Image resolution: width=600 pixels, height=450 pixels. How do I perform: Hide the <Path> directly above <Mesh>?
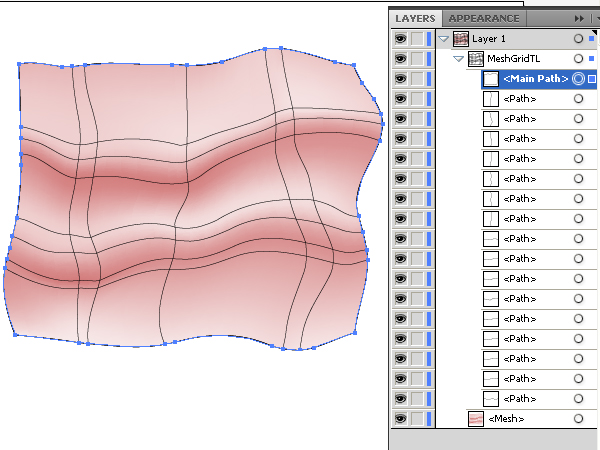[401, 398]
